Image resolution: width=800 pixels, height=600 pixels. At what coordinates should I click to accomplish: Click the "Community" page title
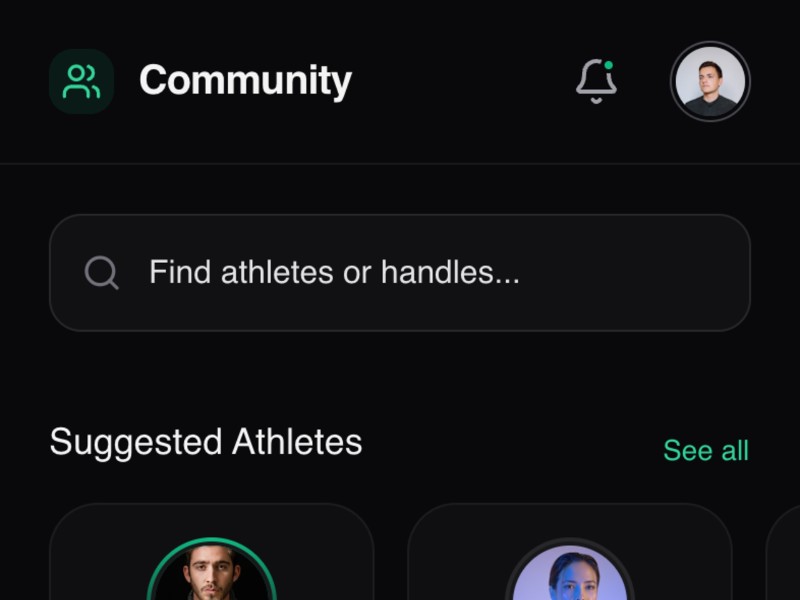pyautogui.click(x=245, y=81)
